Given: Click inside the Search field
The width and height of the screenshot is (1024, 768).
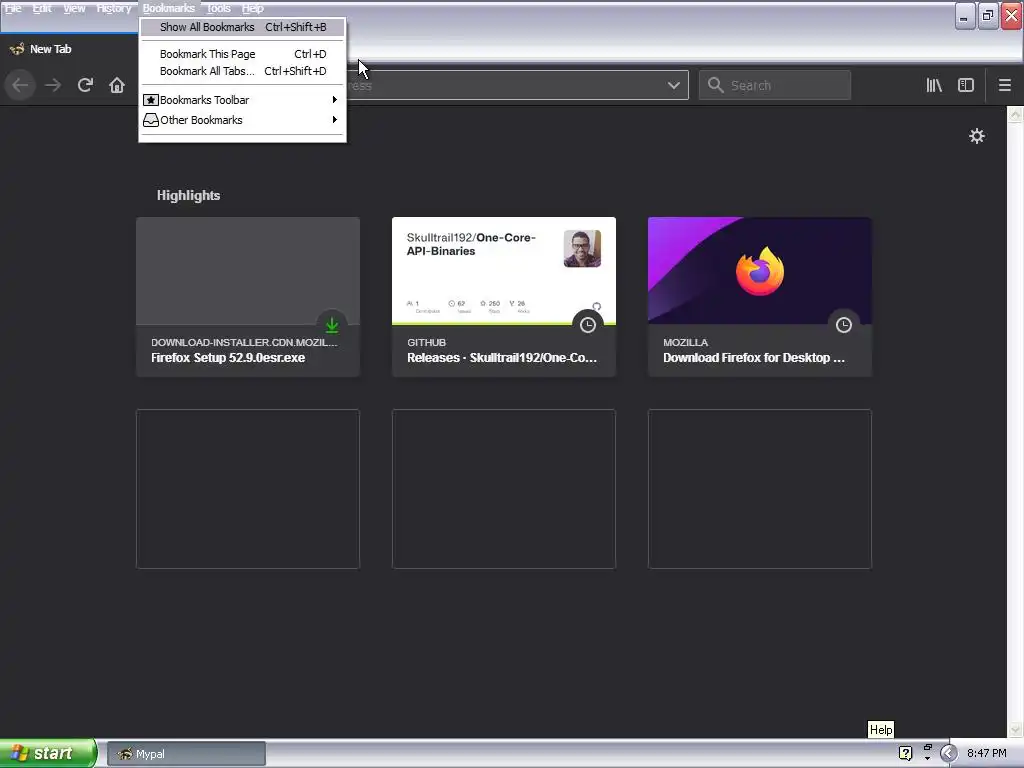Looking at the screenshot, I should click(x=775, y=86).
